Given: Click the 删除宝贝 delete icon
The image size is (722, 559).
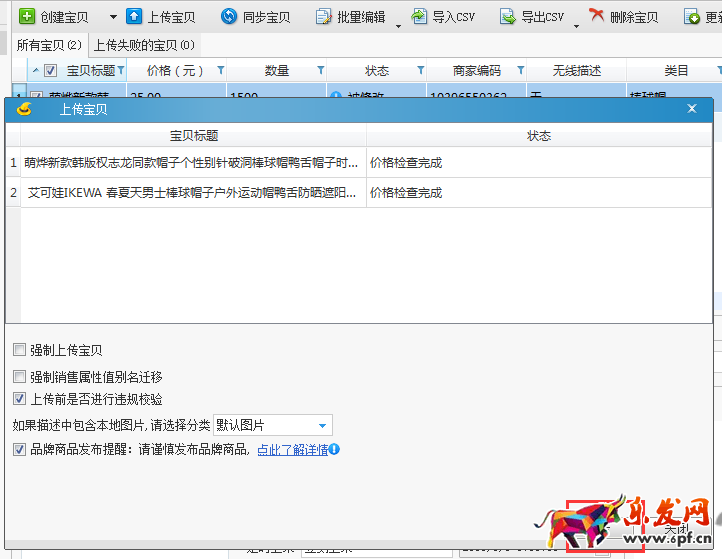Looking at the screenshot, I should 597,17.
